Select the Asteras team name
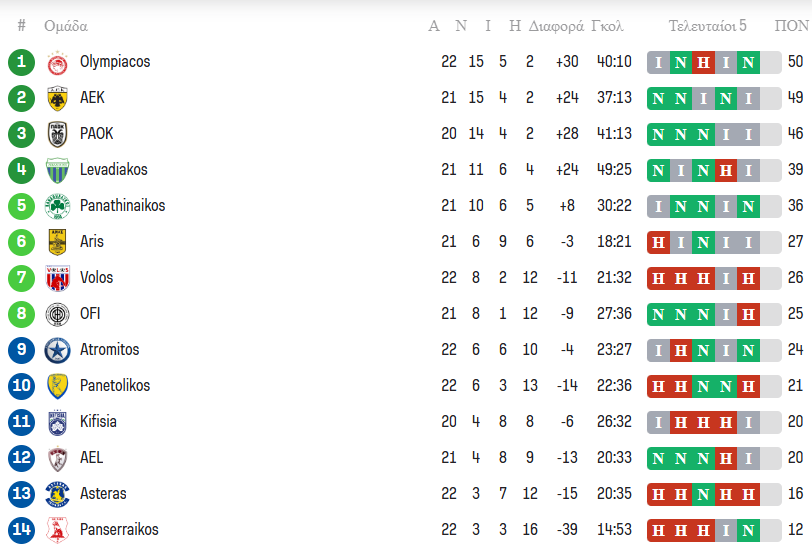 (103, 494)
